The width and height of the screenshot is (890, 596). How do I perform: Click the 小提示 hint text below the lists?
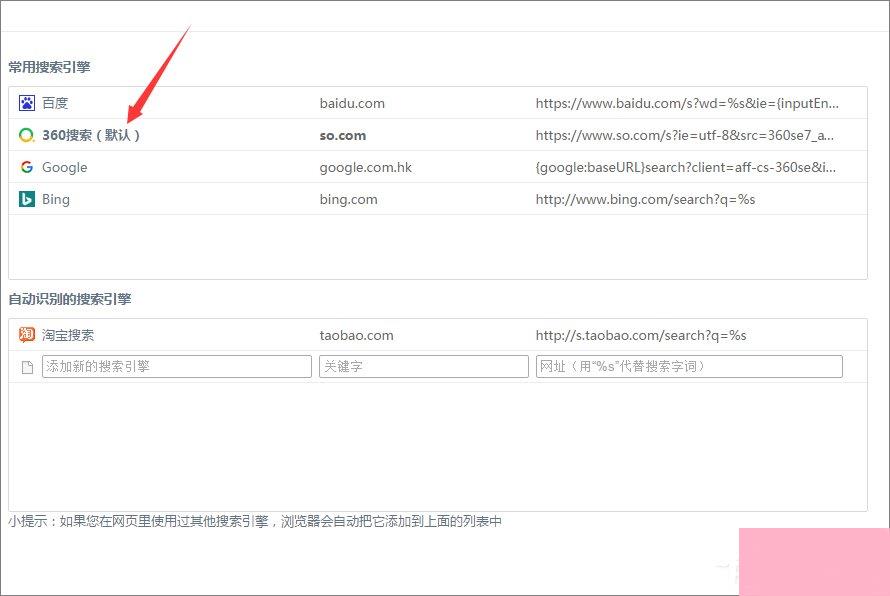[255, 521]
